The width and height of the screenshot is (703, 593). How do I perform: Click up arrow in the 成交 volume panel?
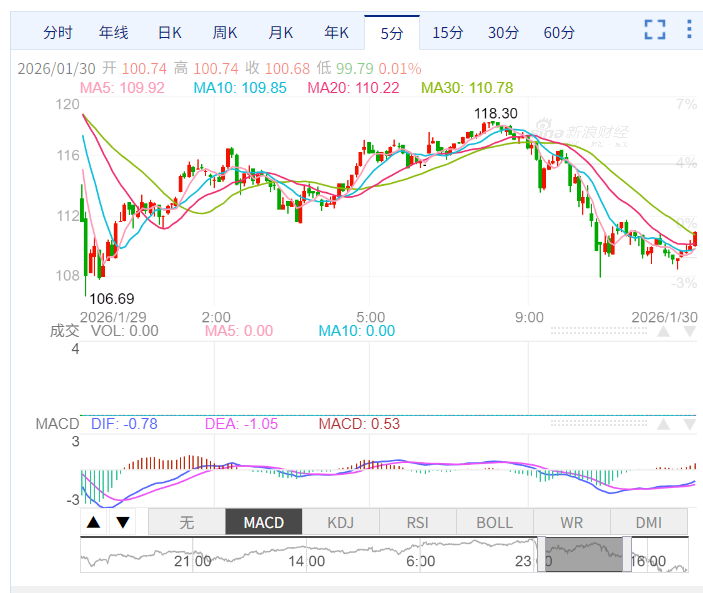[x=663, y=331]
